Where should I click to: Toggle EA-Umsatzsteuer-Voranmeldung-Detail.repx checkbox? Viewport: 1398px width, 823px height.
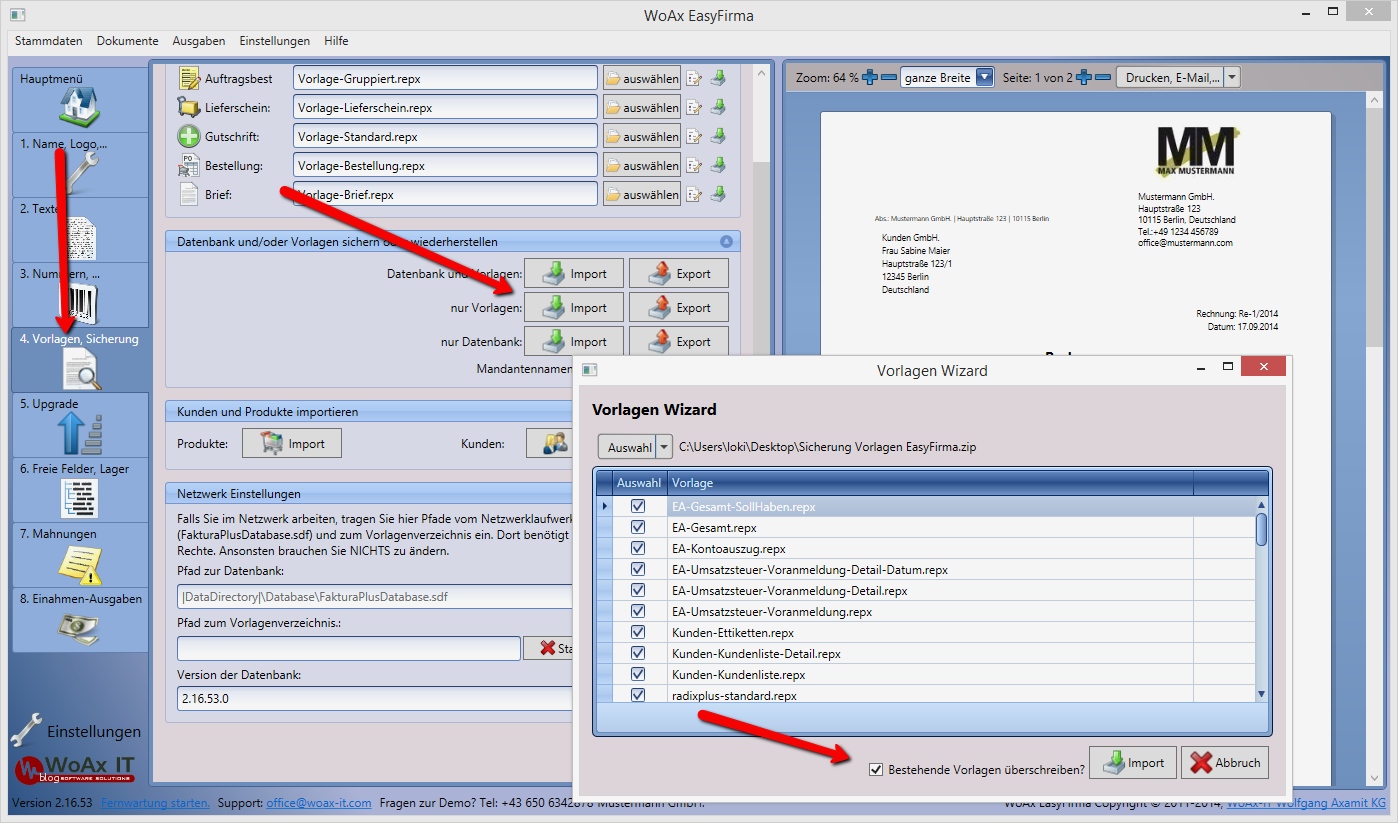coord(638,591)
